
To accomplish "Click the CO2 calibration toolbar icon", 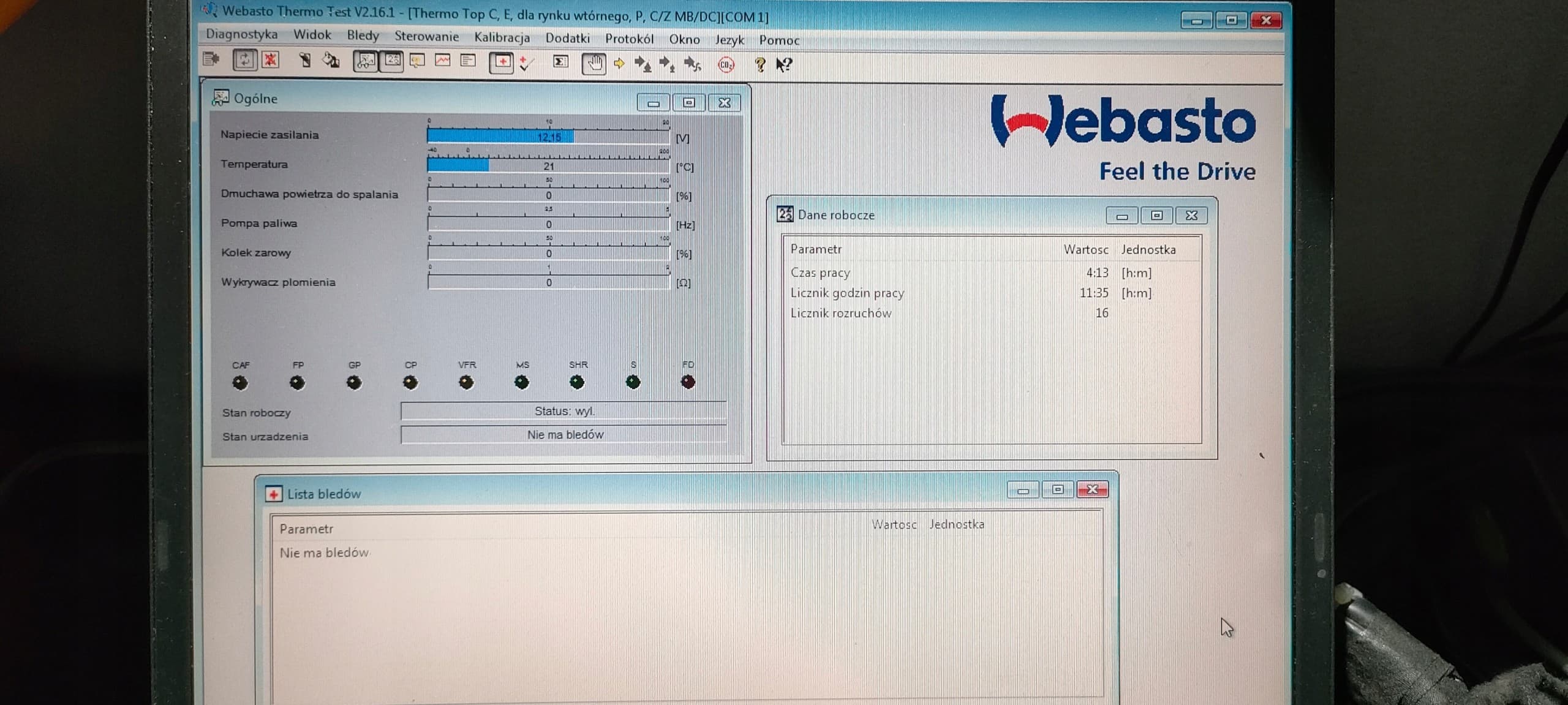I will tap(726, 64).
